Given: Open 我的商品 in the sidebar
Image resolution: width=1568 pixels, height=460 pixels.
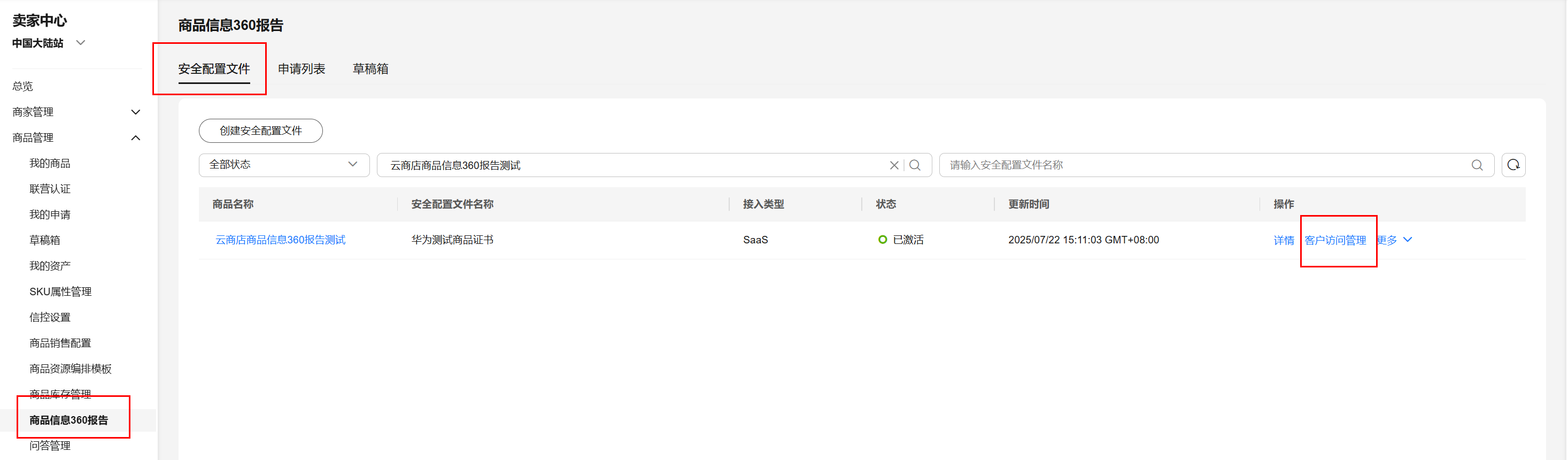Looking at the screenshot, I should (50, 163).
